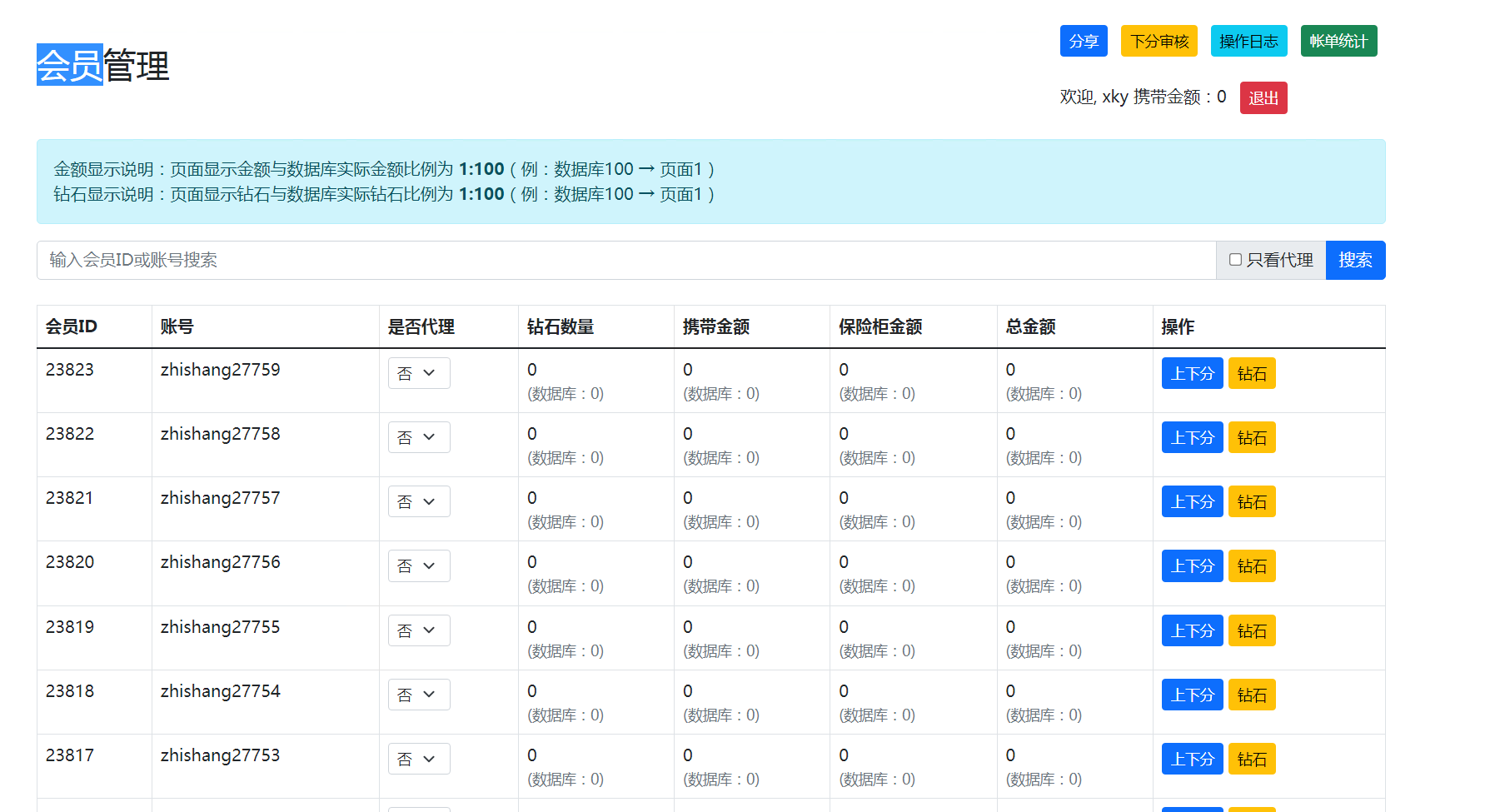Click 上下分 for account zhishang27757

coord(1192,501)
